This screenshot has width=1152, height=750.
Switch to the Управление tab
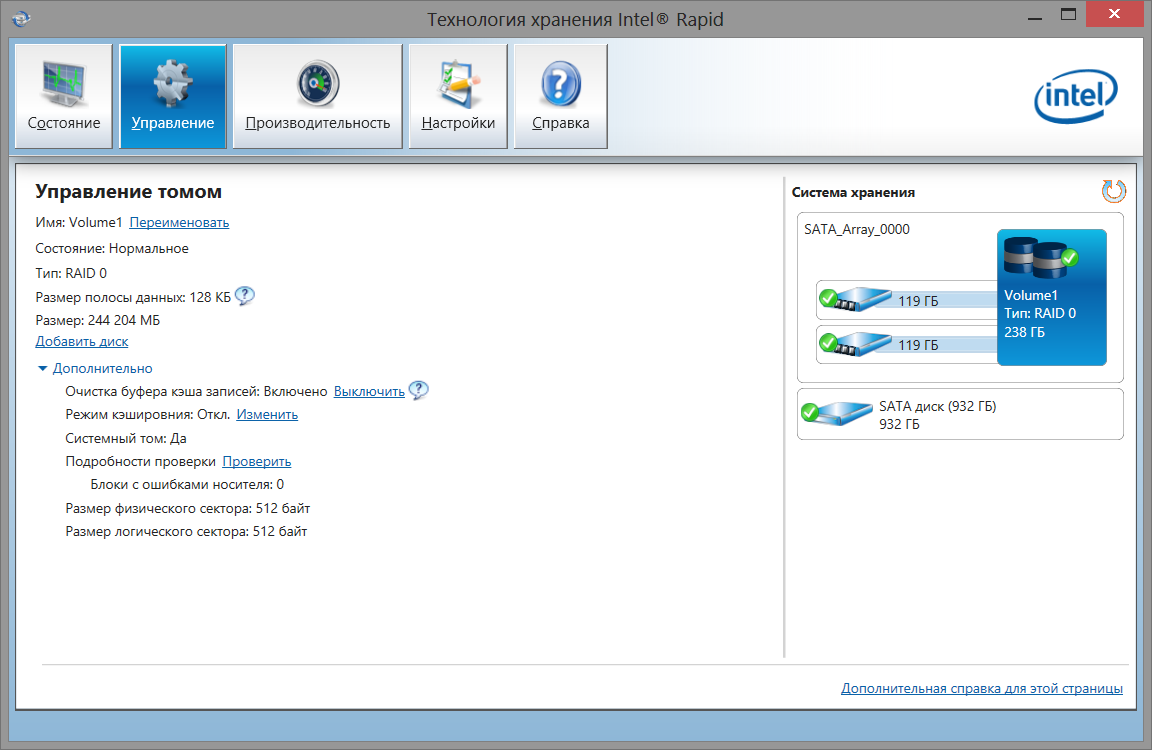173,96
